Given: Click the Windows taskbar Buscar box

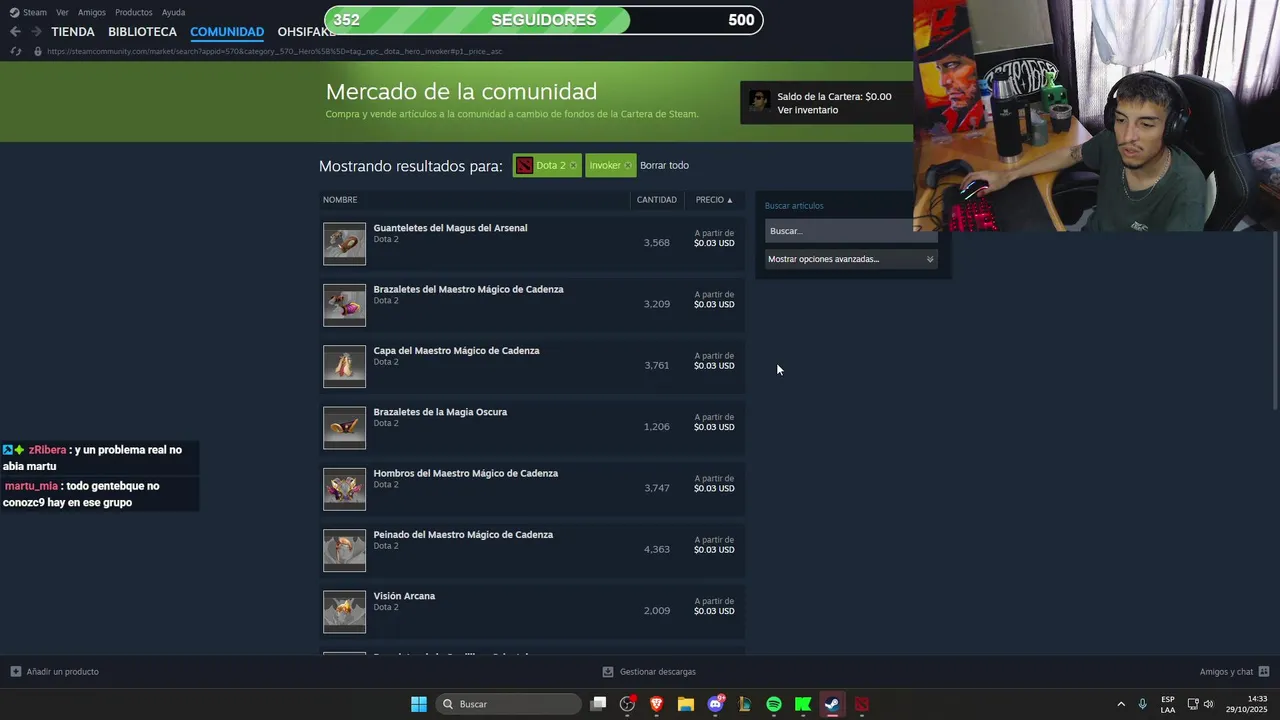Looking at the screenshot, I should pyautogui.click(x=510, y=704).
